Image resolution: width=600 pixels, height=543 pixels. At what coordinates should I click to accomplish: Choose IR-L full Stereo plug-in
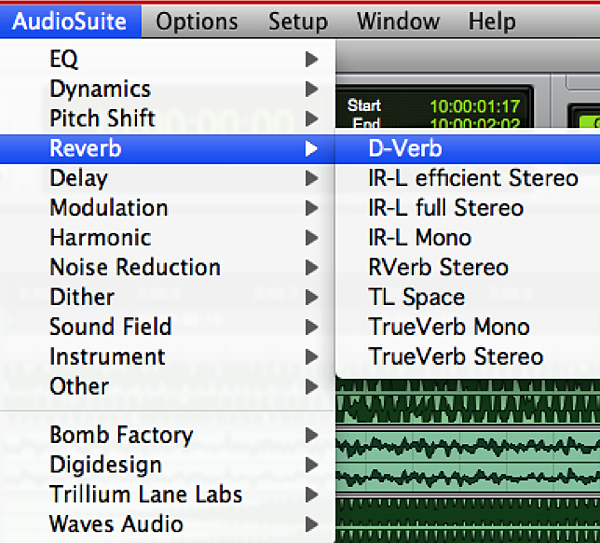tap(468, 208)
